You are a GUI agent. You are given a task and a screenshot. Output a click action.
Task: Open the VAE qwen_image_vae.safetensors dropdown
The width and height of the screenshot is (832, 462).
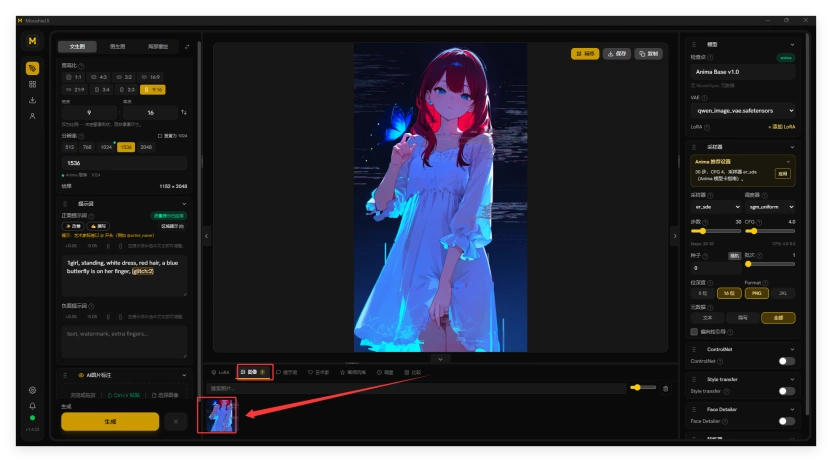743,111
